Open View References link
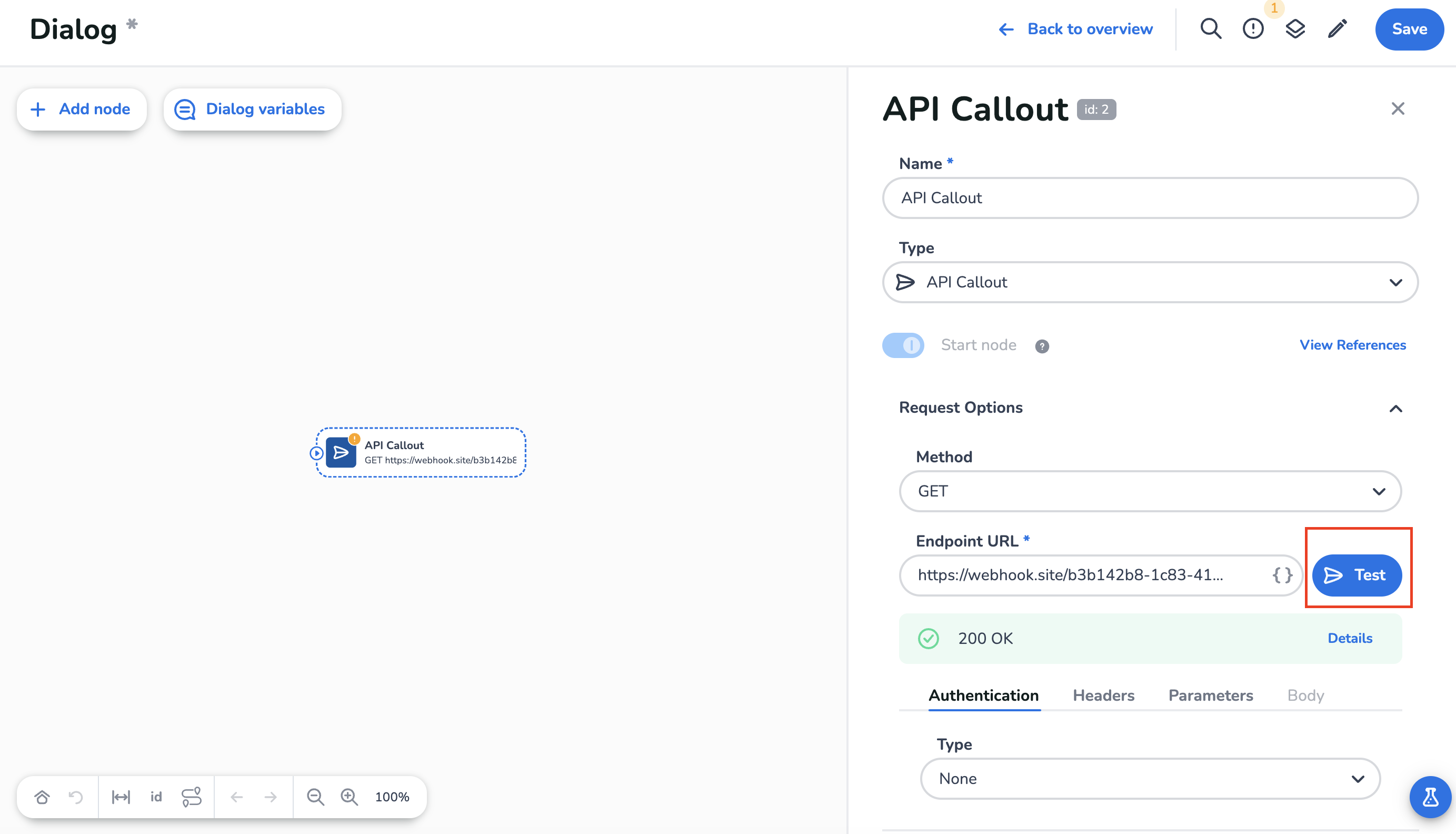Image resolution: width=1456 pixels, height=834 pixels. click(1352, 345)
